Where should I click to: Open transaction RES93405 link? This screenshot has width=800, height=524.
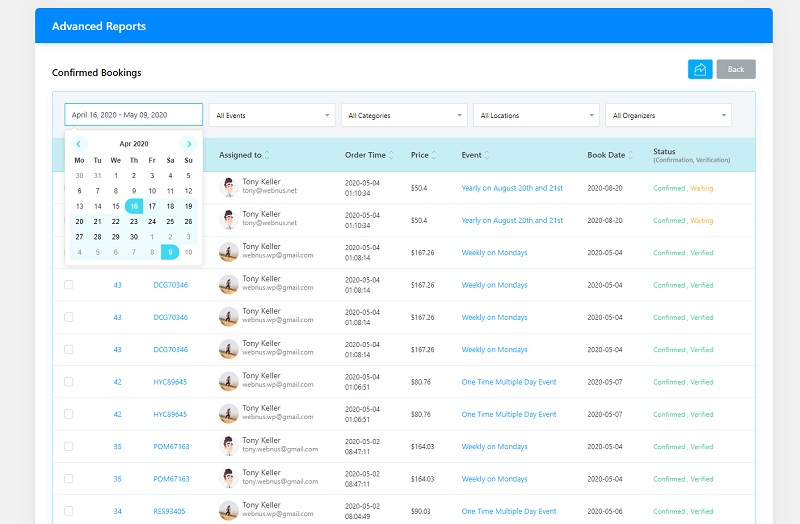pos(169,511)
